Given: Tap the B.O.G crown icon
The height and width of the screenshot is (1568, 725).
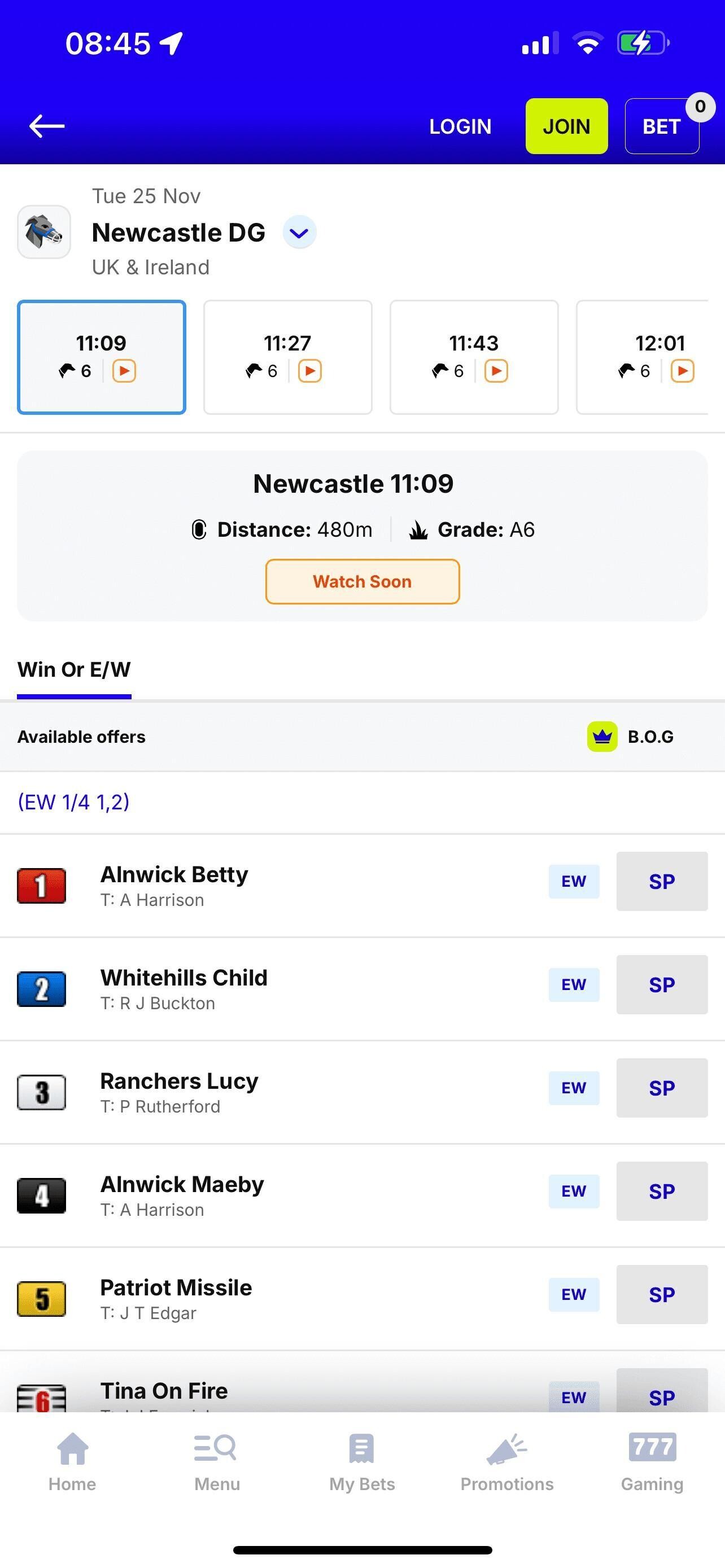Looking at the screenshot, I should click(602, 737).
